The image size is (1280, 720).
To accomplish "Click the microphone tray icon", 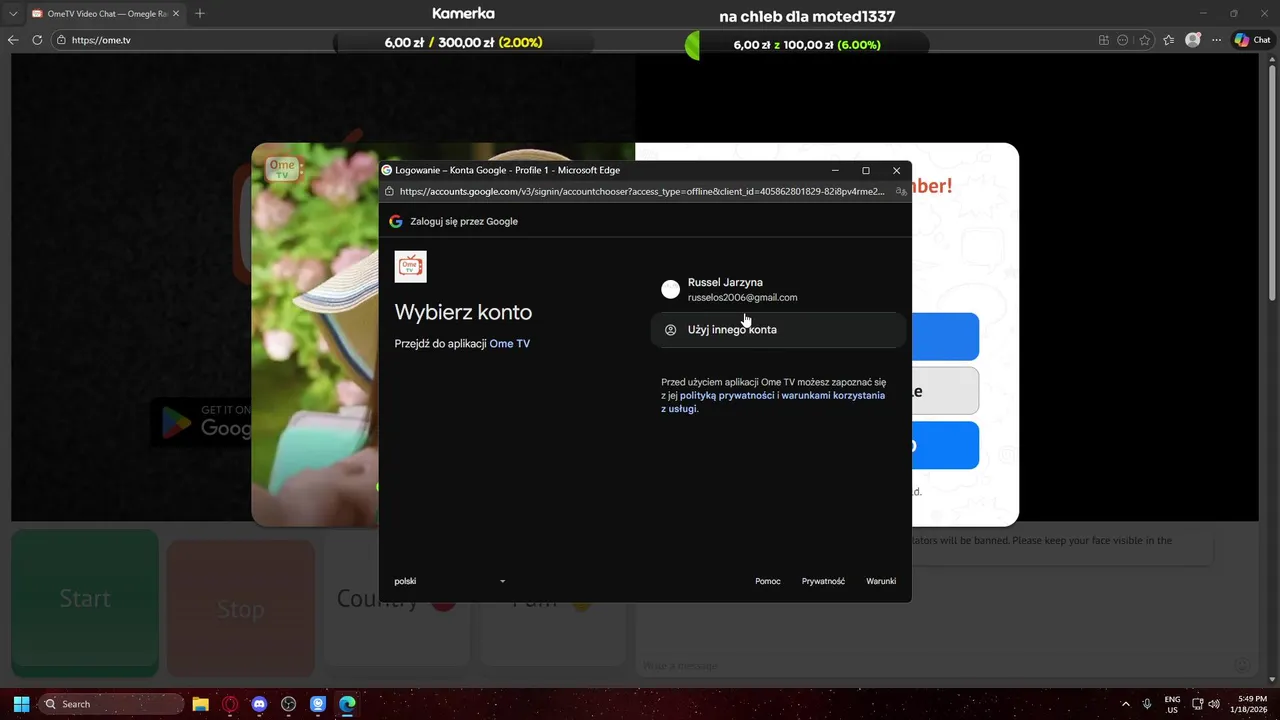I will coord(1147,704).
